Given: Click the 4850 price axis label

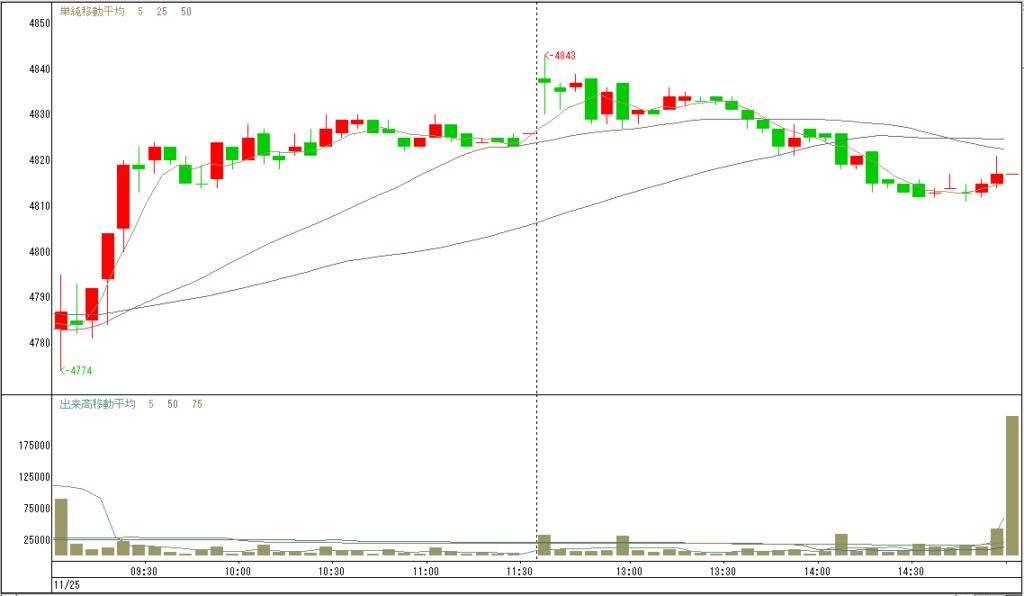Looking at the screenshot, I should [x=40, y=24].
